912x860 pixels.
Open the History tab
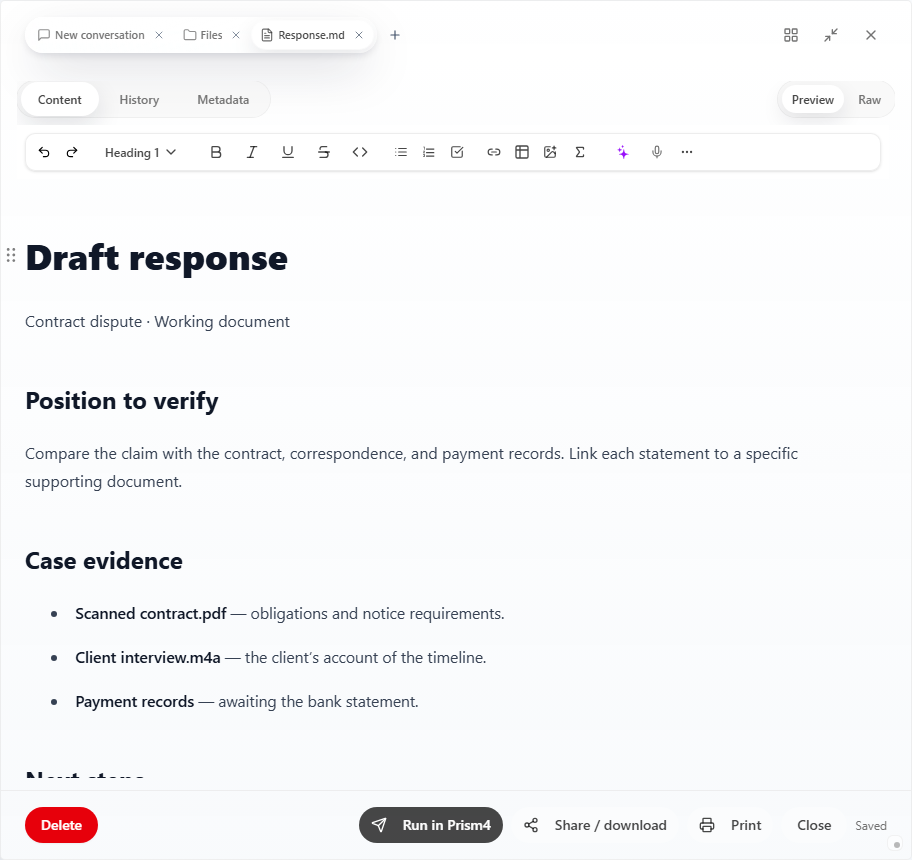pyautogui.click(x=139, y=99)
